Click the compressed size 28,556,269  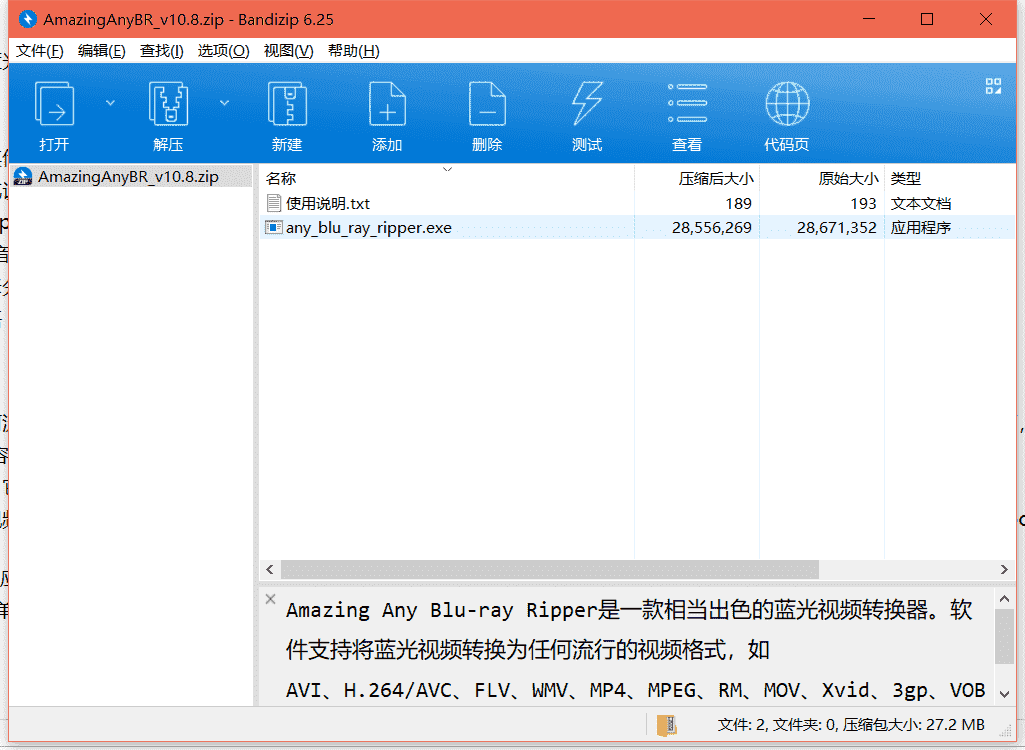(712, 228)
